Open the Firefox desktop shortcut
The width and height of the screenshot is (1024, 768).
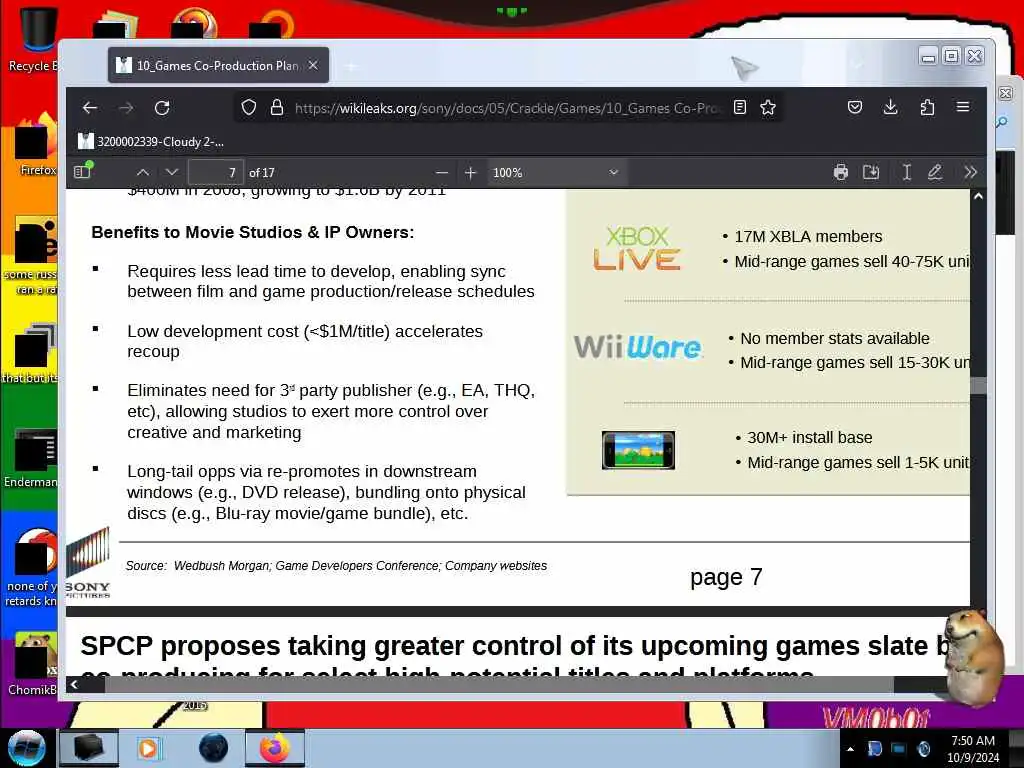click(x=36, y=145)
